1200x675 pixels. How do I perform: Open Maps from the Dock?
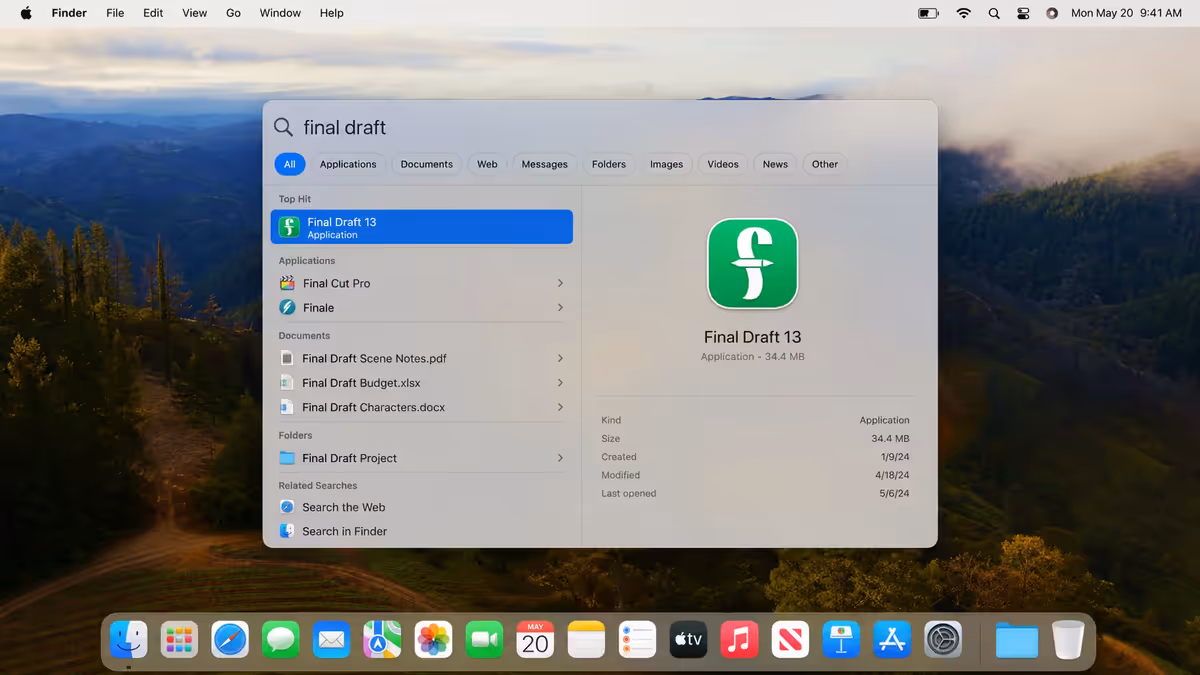tap(382, 640)
